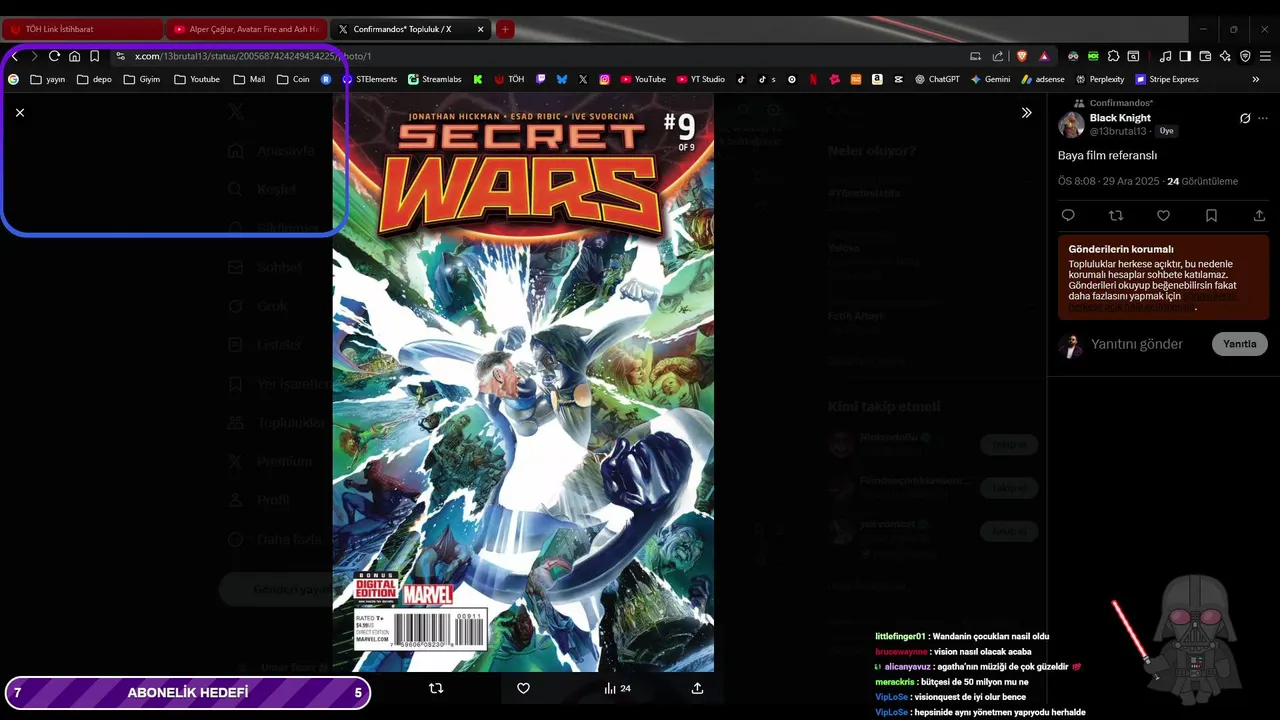Open the Confirmandos* community link
The width and height of the screenshot is (1280, 720).
point(1121,103)
